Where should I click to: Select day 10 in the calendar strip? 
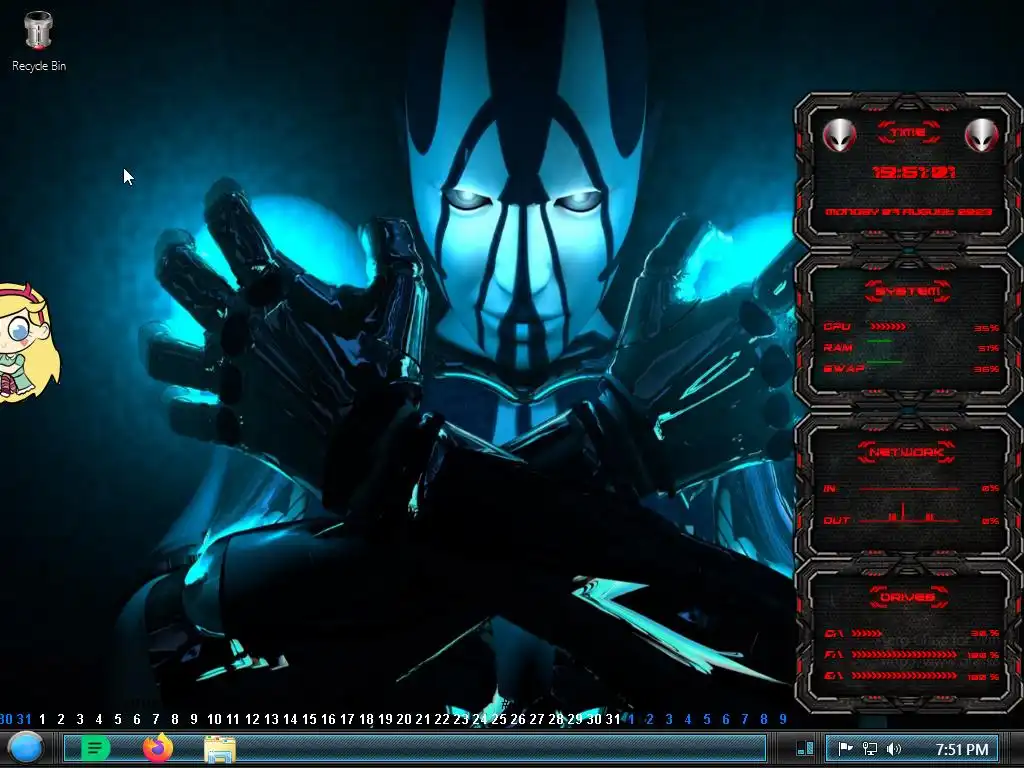pos(214,719)
